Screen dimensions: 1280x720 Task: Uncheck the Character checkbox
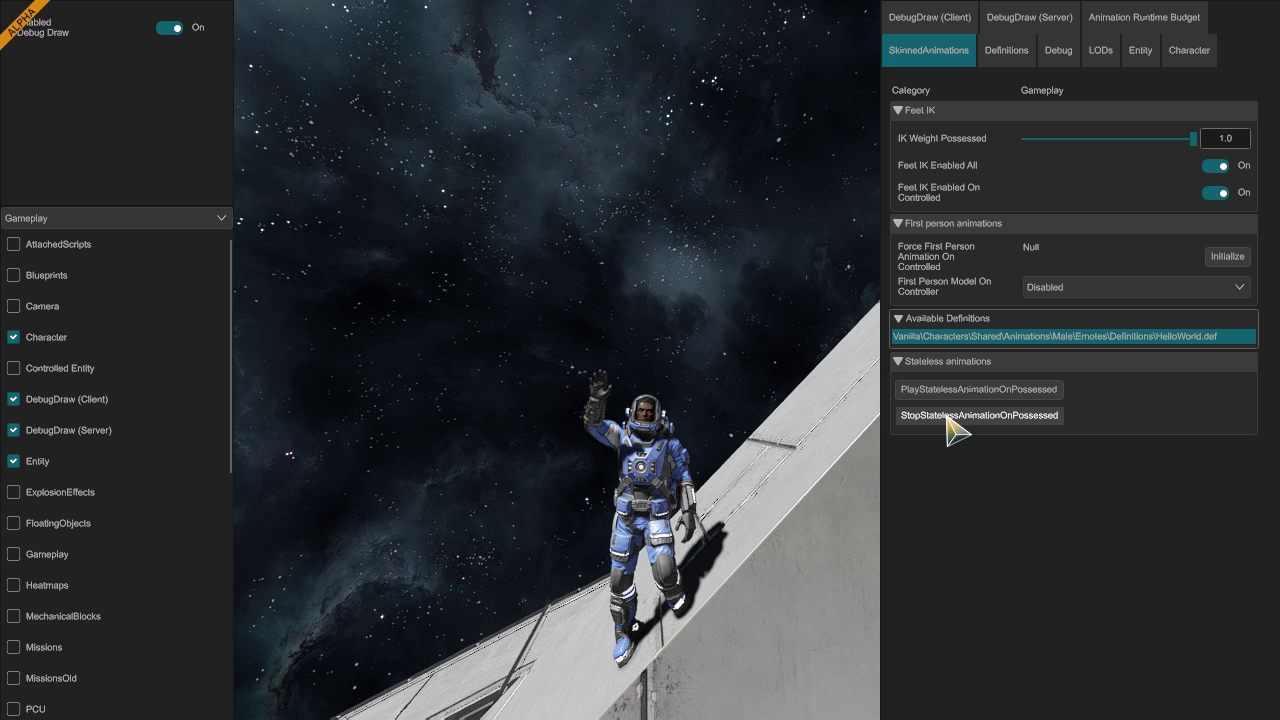tap(14, 337)
